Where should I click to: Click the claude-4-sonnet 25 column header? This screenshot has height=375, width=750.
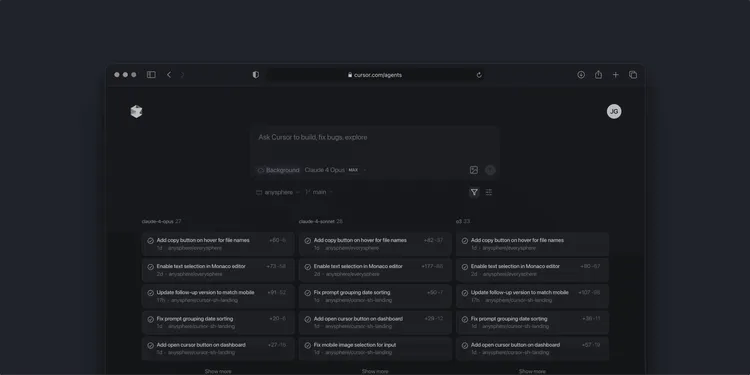pyautogui.click(x=320, y=221)
